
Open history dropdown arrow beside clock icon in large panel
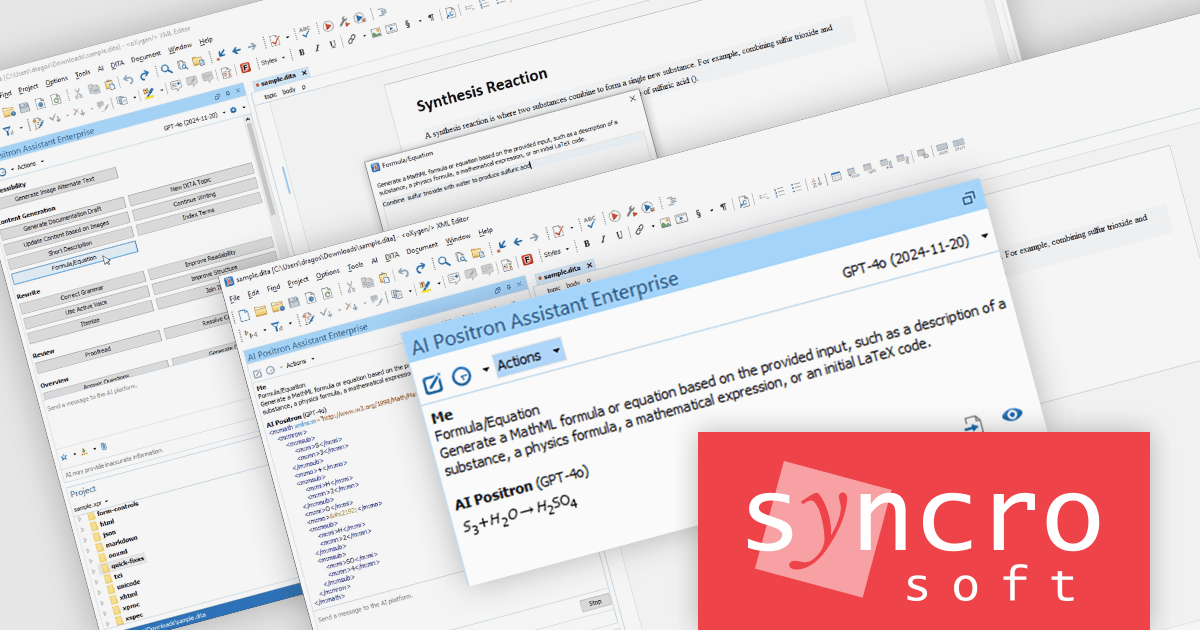click(x=486, y=370)
